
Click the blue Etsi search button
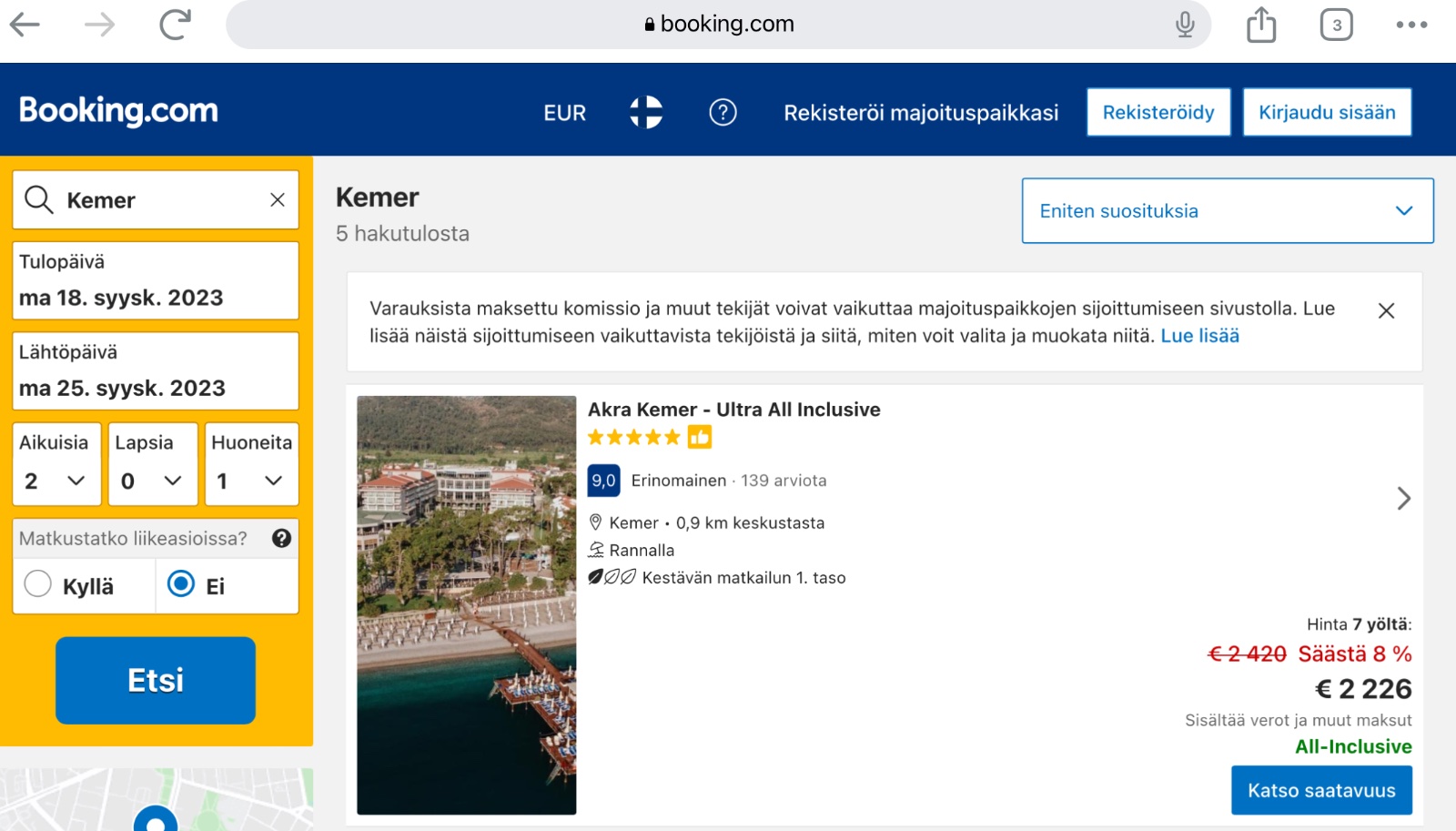(156, 680)
